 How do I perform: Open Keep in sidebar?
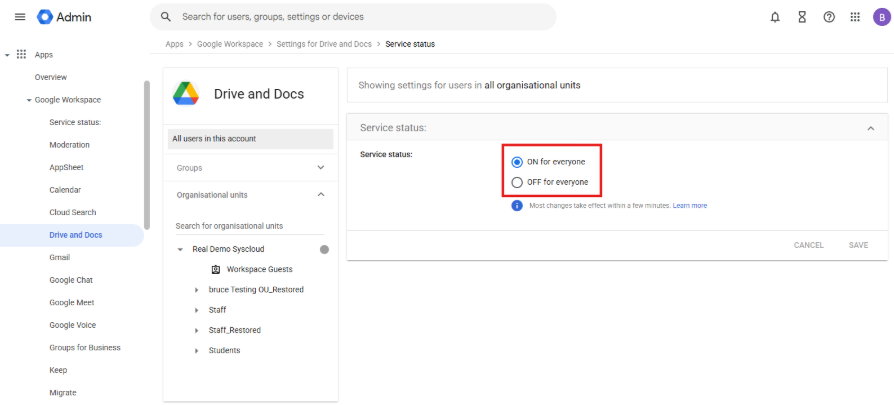pos(58,370)
